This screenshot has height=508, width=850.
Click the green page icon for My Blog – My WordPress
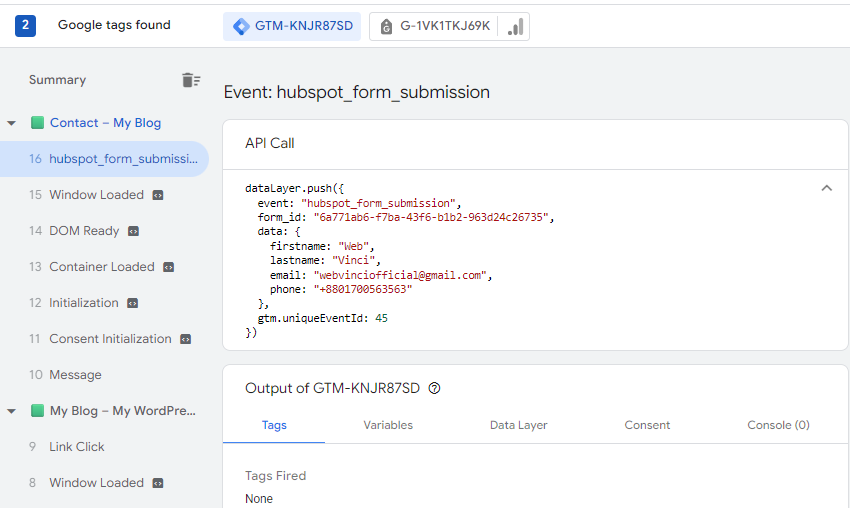(x=38, y=411)
